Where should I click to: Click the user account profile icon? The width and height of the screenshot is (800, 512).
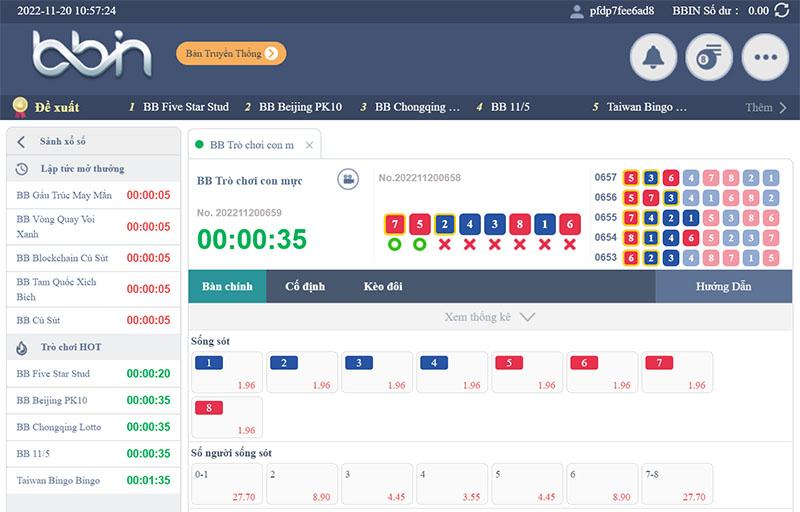[577, 11]
